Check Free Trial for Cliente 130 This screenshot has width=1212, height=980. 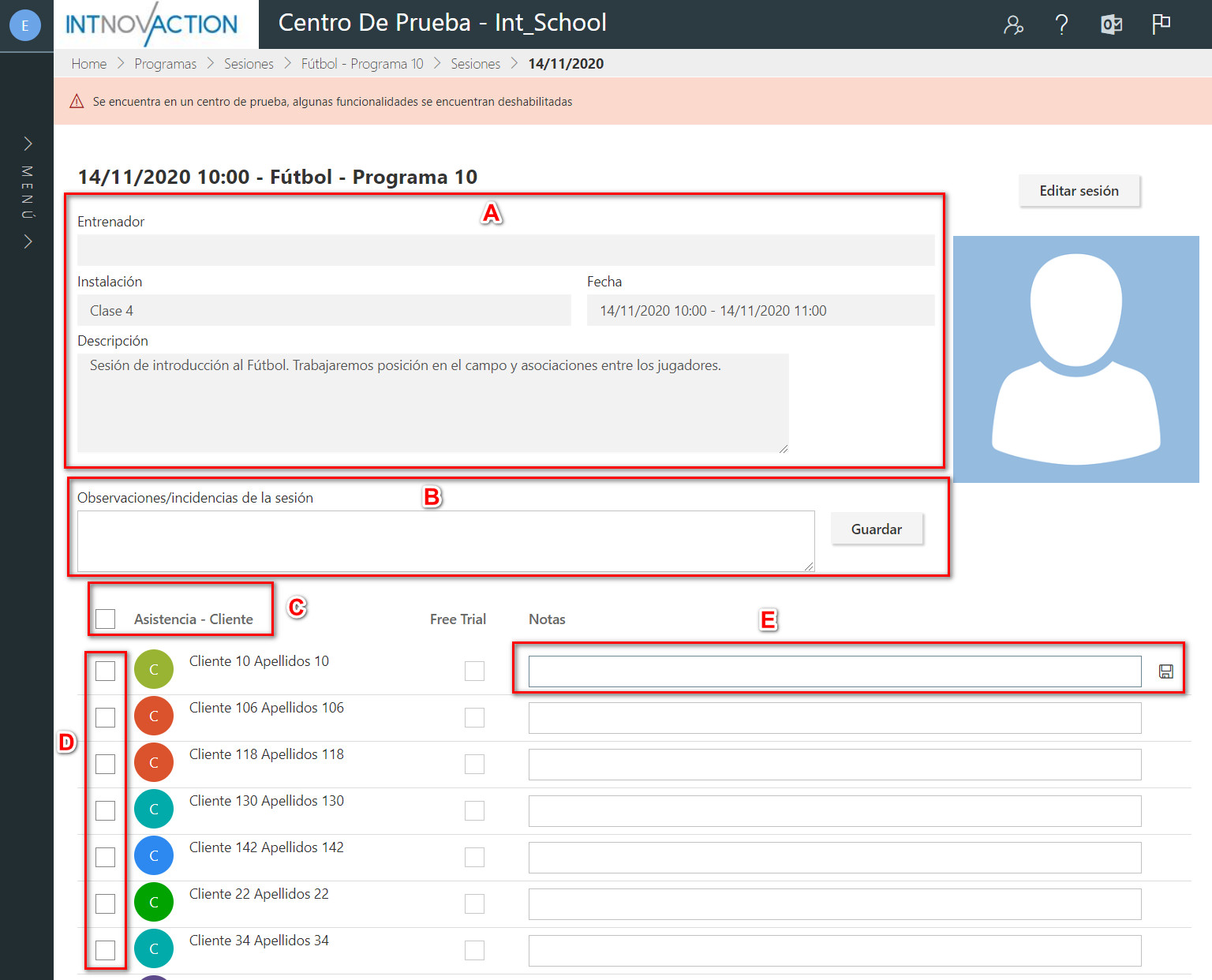point(474,810)
